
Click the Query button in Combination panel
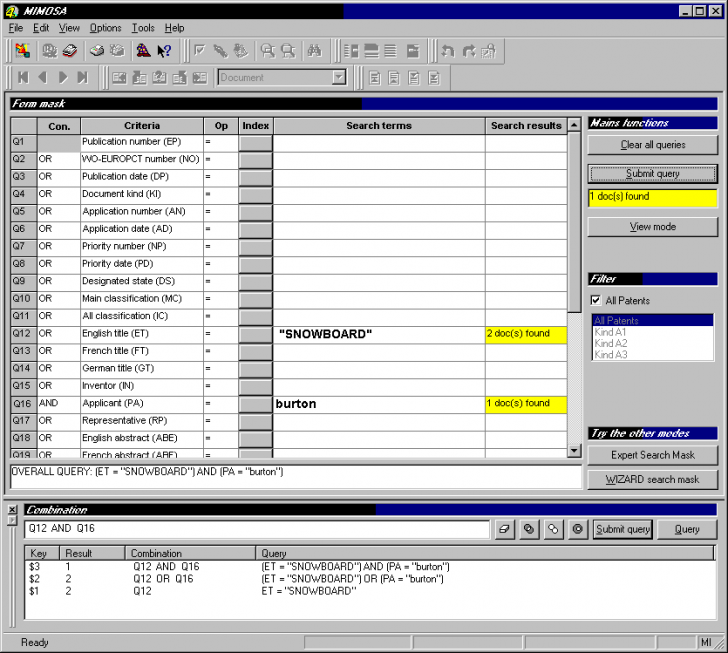(x=687, y=529)
